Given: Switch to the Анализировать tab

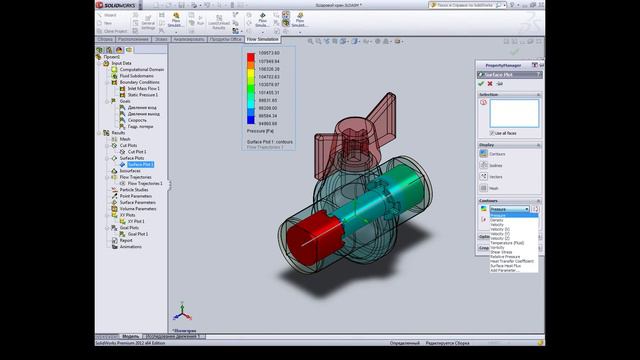Looking at the screenshot, I should [189, 39].
